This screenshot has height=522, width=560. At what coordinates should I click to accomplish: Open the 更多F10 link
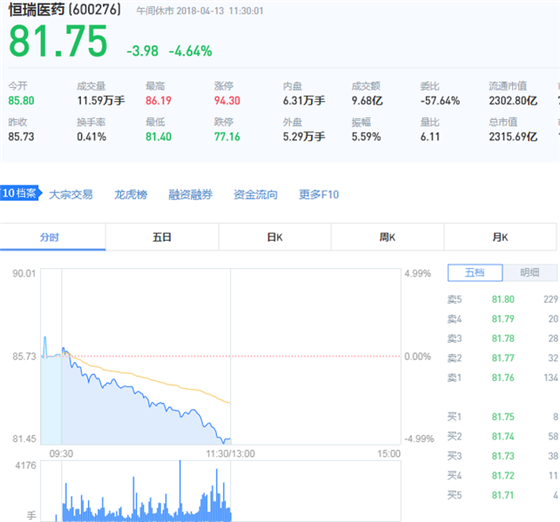[319, 195]
